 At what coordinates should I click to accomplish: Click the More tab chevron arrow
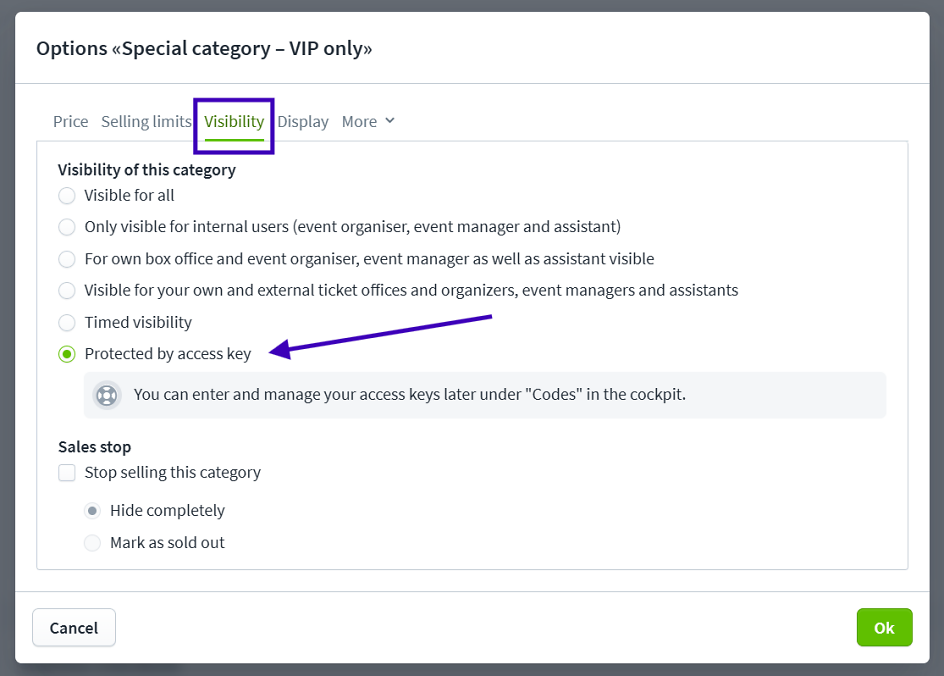coord(390,121)
